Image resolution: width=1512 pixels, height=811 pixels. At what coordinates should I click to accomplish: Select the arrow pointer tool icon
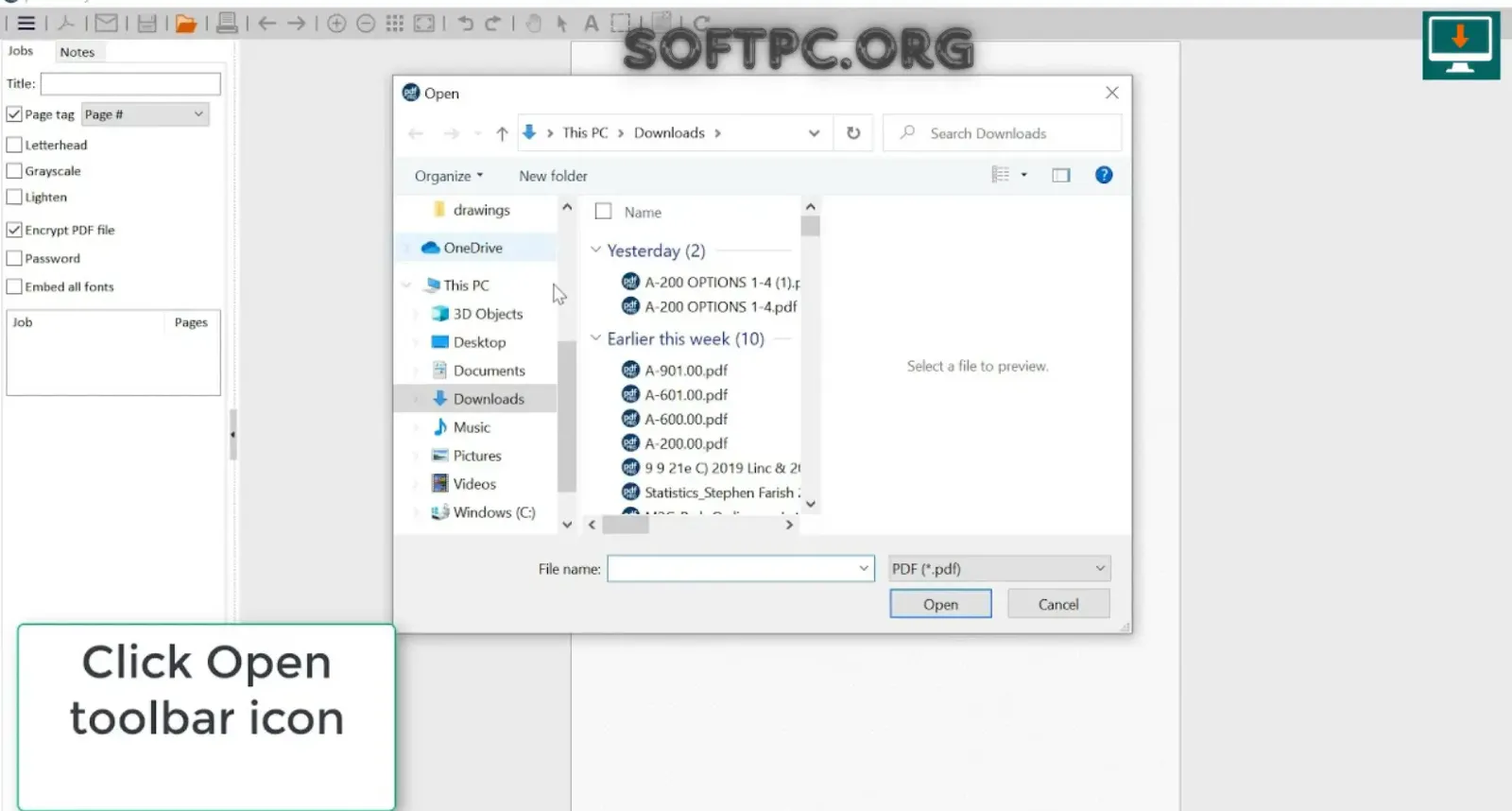pyautogui.click(x=562, y=24)
